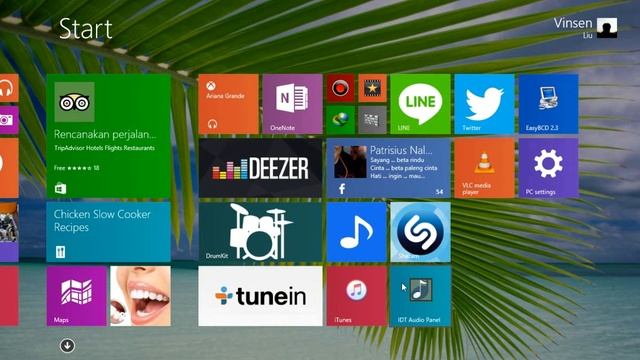Viewport: 640px width, 360px height.
Task: Open Chicken Slow Cooker Recipes tile
Action: (108, 232)
